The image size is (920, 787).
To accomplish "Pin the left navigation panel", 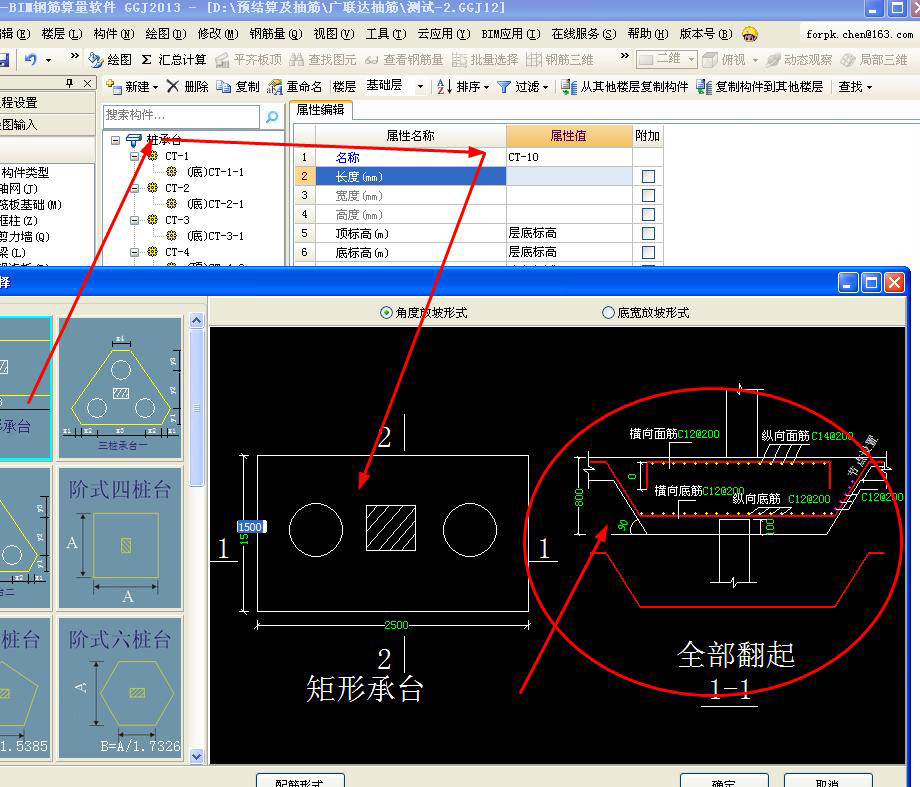I will click(70, 83).
